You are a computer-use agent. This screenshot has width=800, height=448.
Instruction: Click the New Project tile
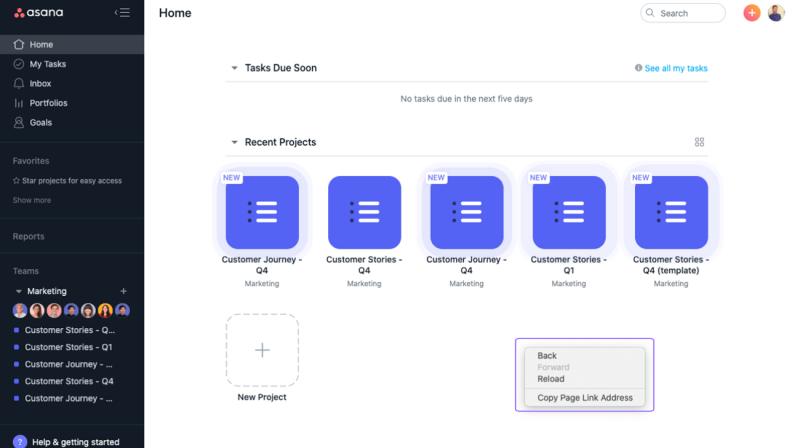point(262,358)
